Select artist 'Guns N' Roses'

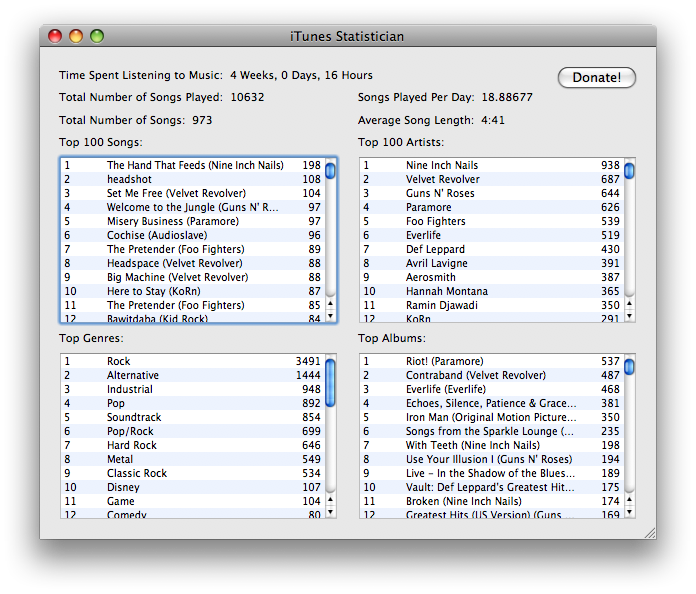(492, 193)
